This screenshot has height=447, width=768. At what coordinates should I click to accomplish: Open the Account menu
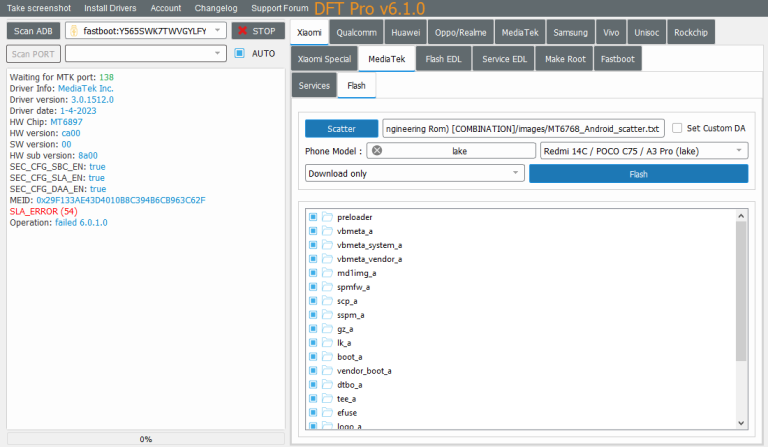(x=166, y=8)
